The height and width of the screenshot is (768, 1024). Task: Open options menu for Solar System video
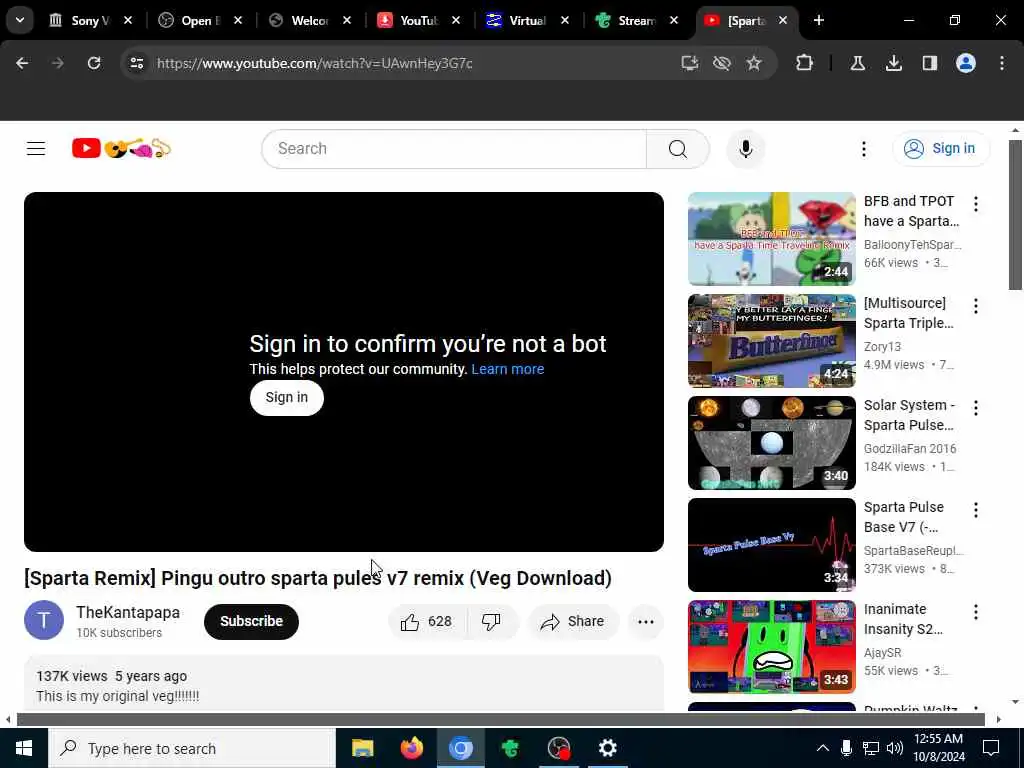(976, 408)
